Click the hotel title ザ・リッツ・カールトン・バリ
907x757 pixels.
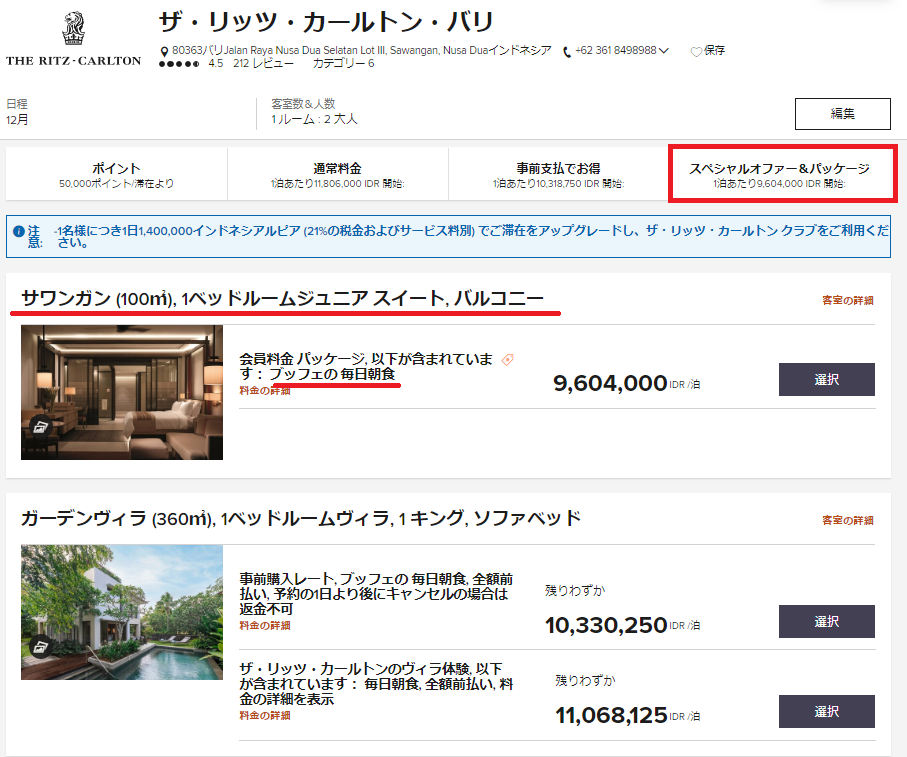click(326, 22)
